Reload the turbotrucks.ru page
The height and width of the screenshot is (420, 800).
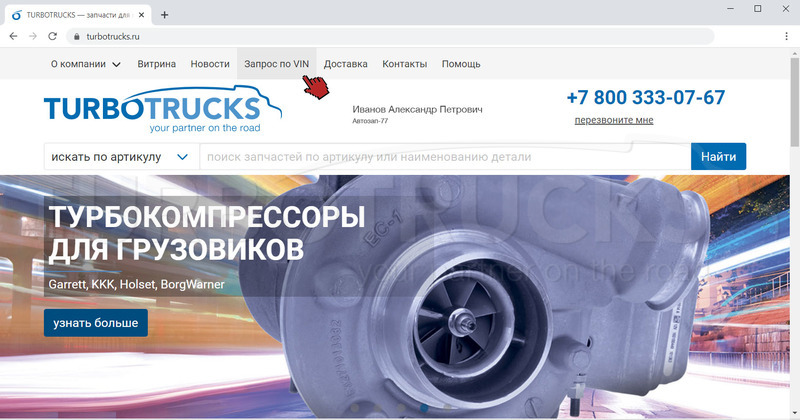[52, 36]
